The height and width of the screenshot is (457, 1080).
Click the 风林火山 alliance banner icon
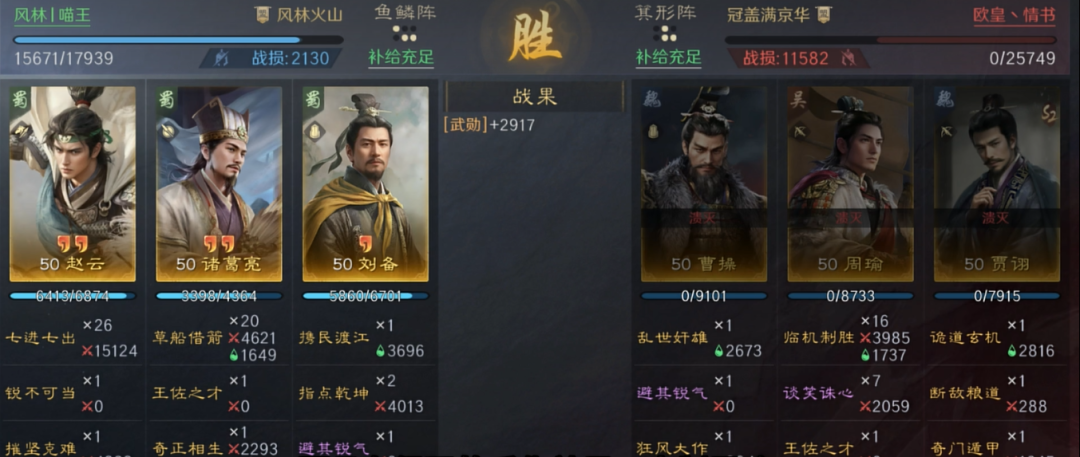click(x=262, y=14)
